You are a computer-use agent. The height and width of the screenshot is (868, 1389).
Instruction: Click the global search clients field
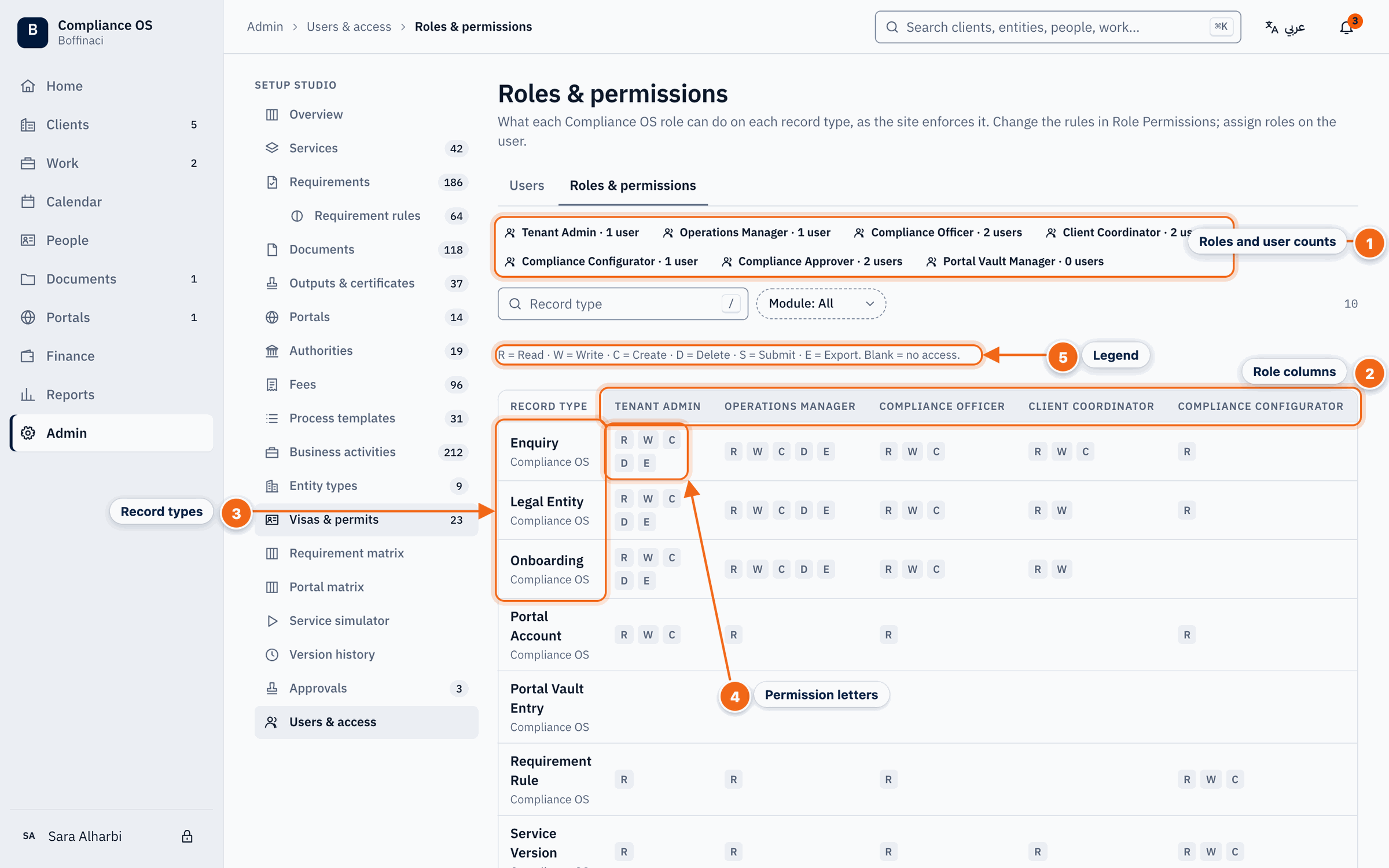(x=1057, y=27)
